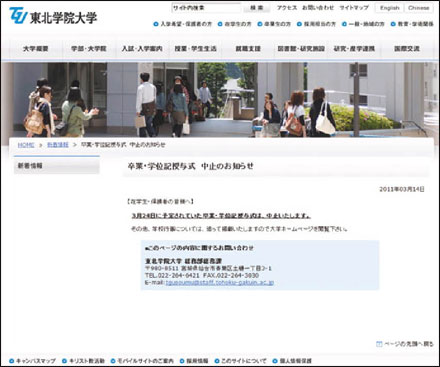
Task: Click ページの先頭へ戻る back-to-top link
Action: pyautogui.click(x=409, y=344)
